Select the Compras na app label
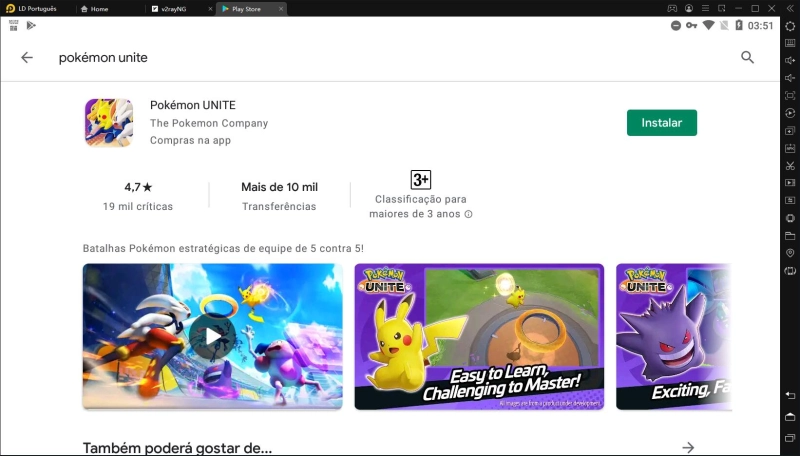 [190, 140]
